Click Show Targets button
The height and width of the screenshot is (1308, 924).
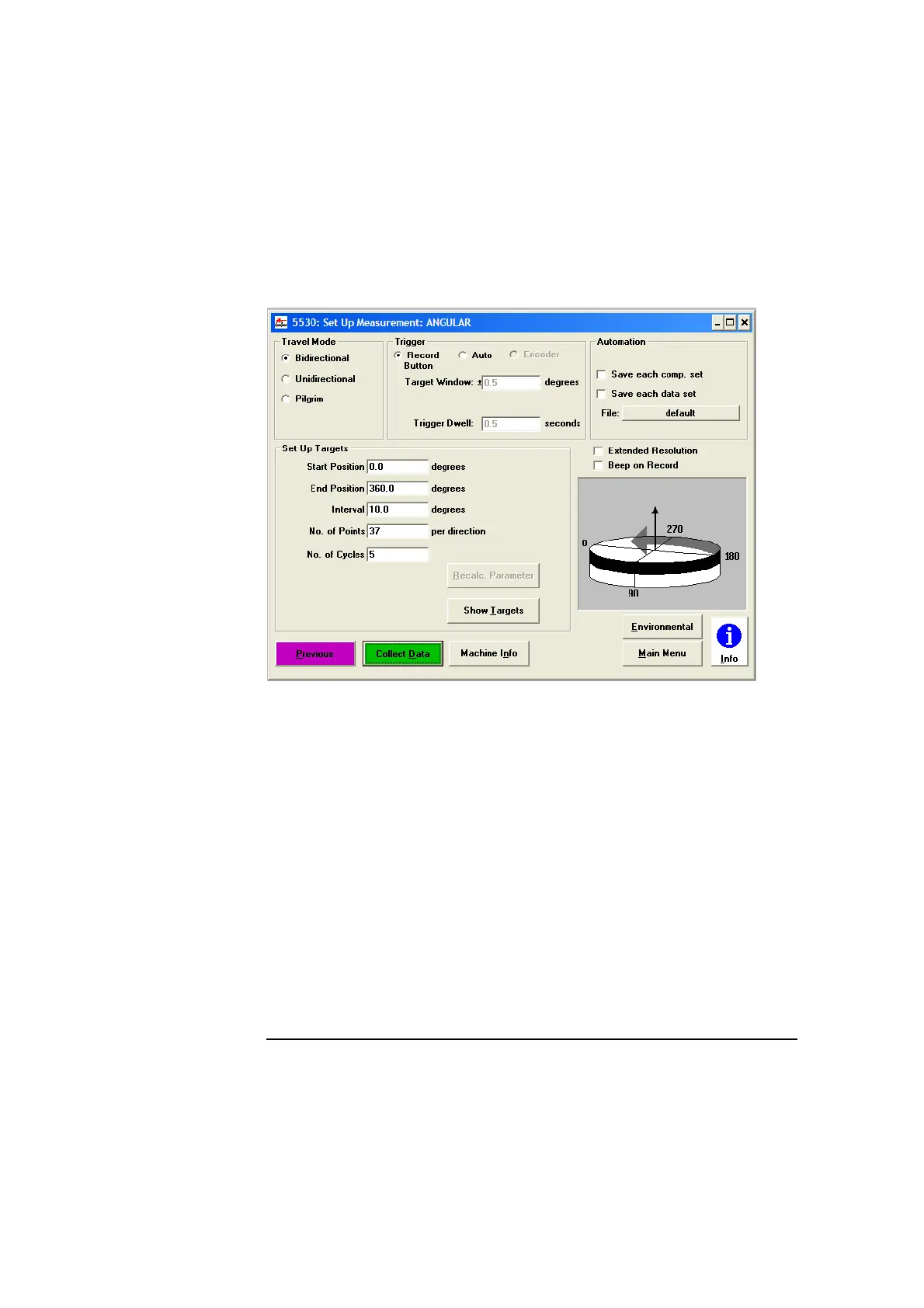pos(494,611)
